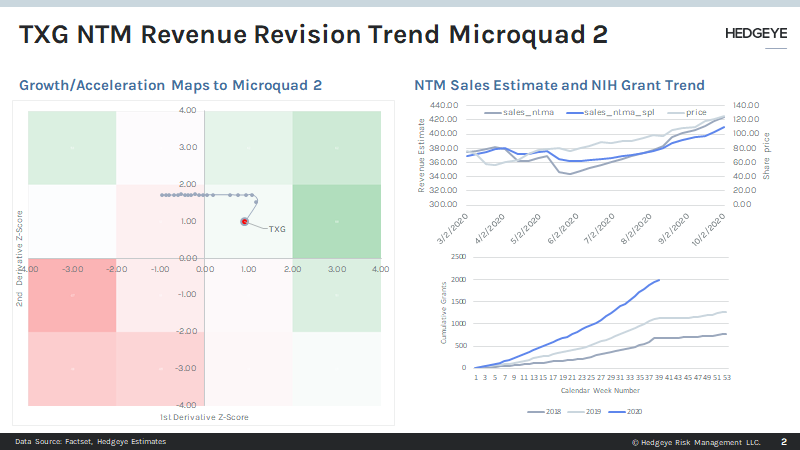800x450 pixels.
Task: Click the red TXG data point
Action: (244, 221)
